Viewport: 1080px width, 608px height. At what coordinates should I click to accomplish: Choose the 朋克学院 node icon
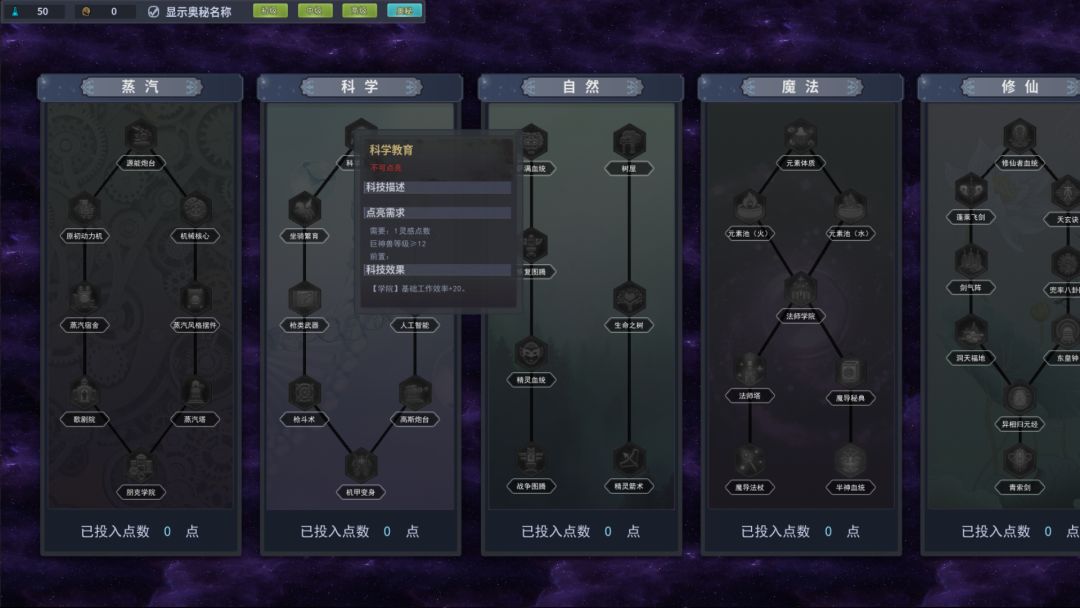click(141, 466)
